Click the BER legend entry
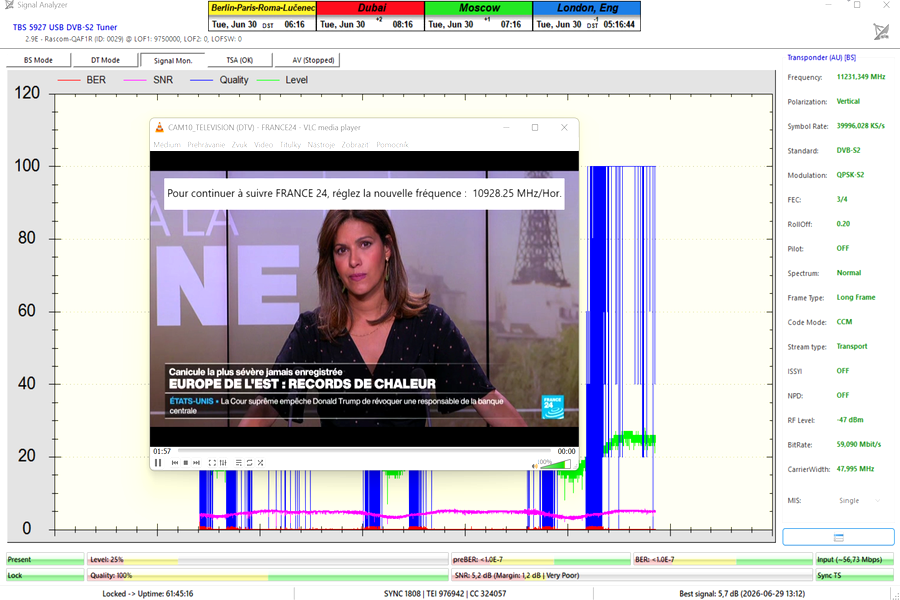 click(x=82, y=80)
